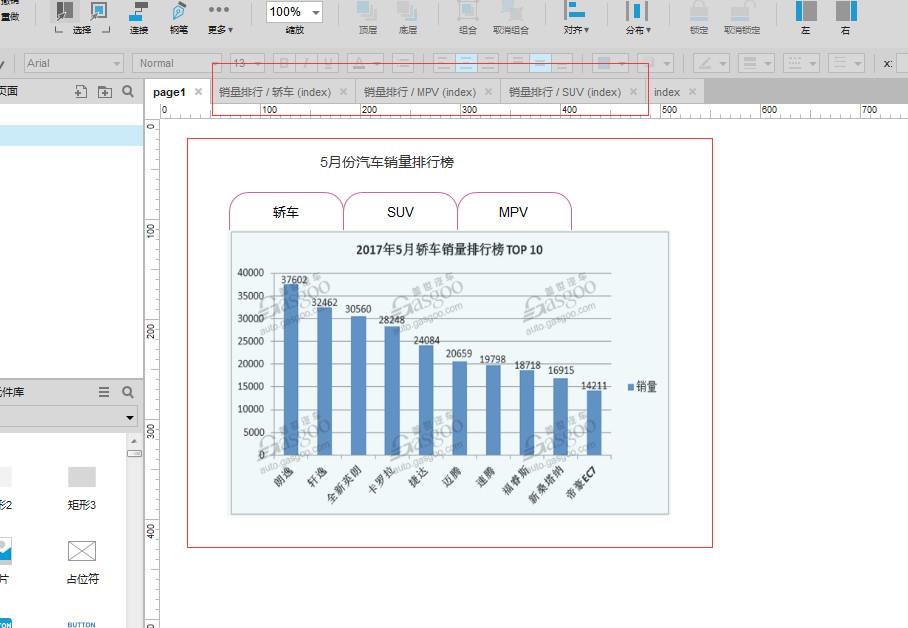This screenshot has height=628, width=908.
Task: Close the page1 tab
Action: (198, 92)
